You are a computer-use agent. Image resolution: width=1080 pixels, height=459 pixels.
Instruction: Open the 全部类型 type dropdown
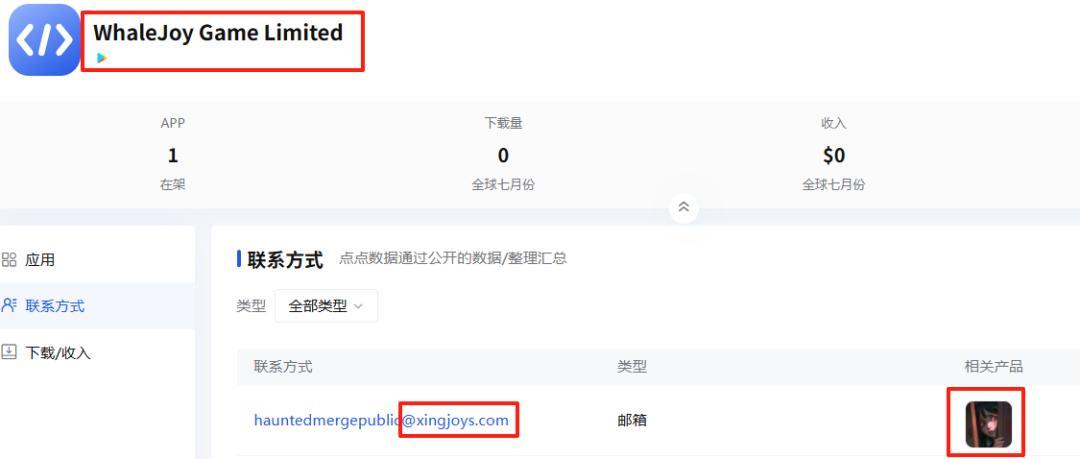tap(326, 306)
